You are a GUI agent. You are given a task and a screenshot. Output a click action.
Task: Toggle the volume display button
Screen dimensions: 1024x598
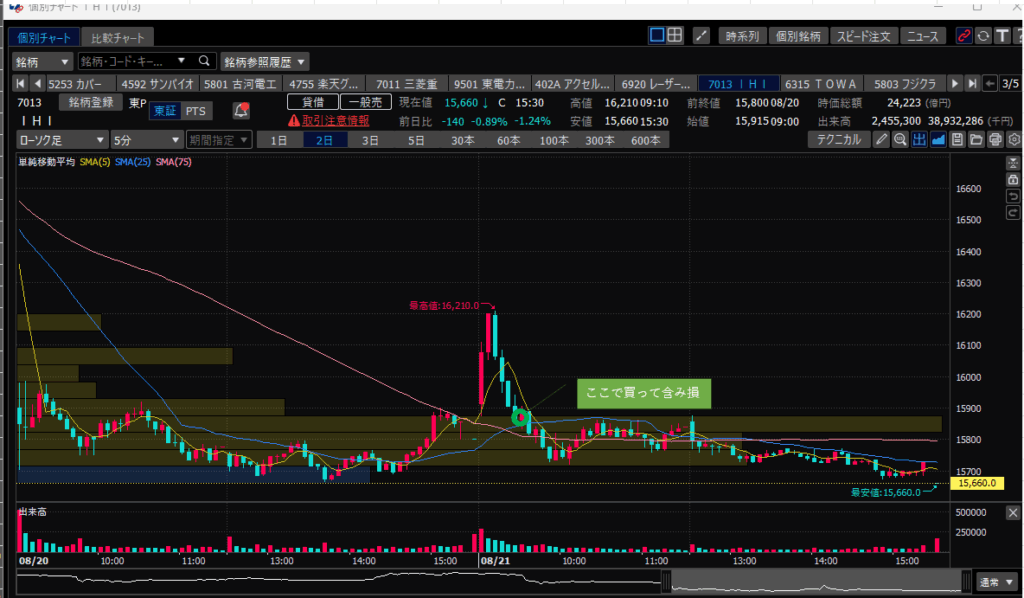919,140
